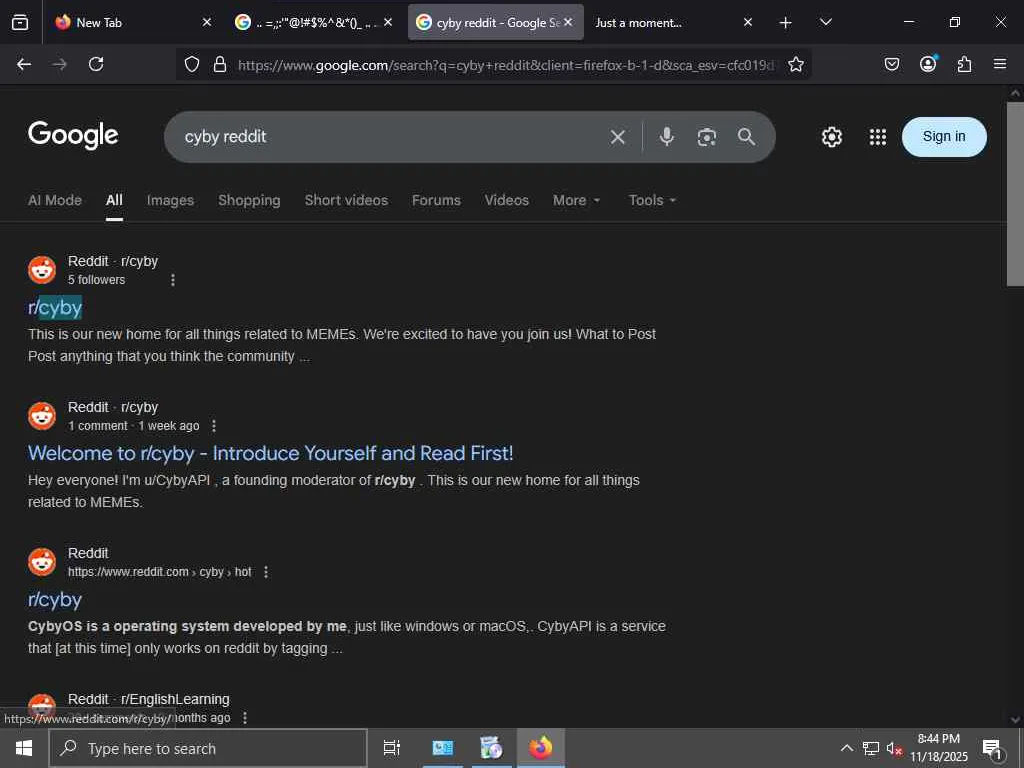Open options dots beside cyby › hot

265,572
